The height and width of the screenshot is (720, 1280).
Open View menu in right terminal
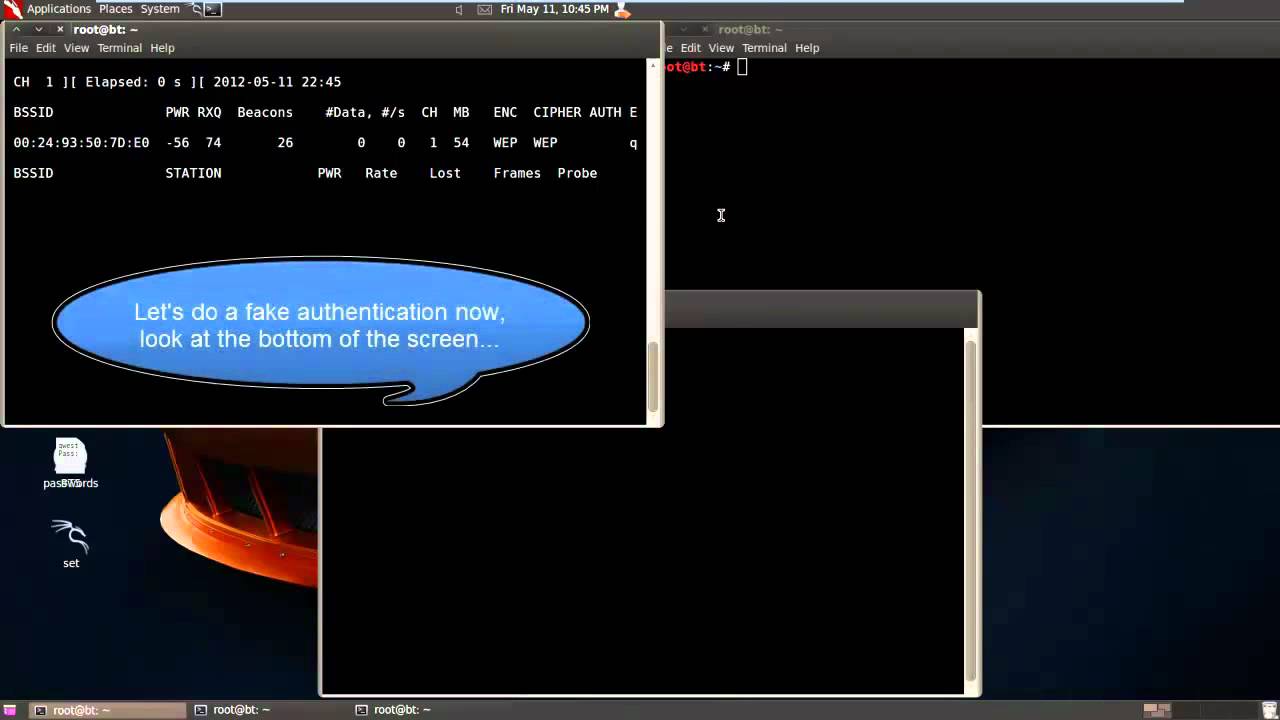pyautogui.click(x=721, y=48)
